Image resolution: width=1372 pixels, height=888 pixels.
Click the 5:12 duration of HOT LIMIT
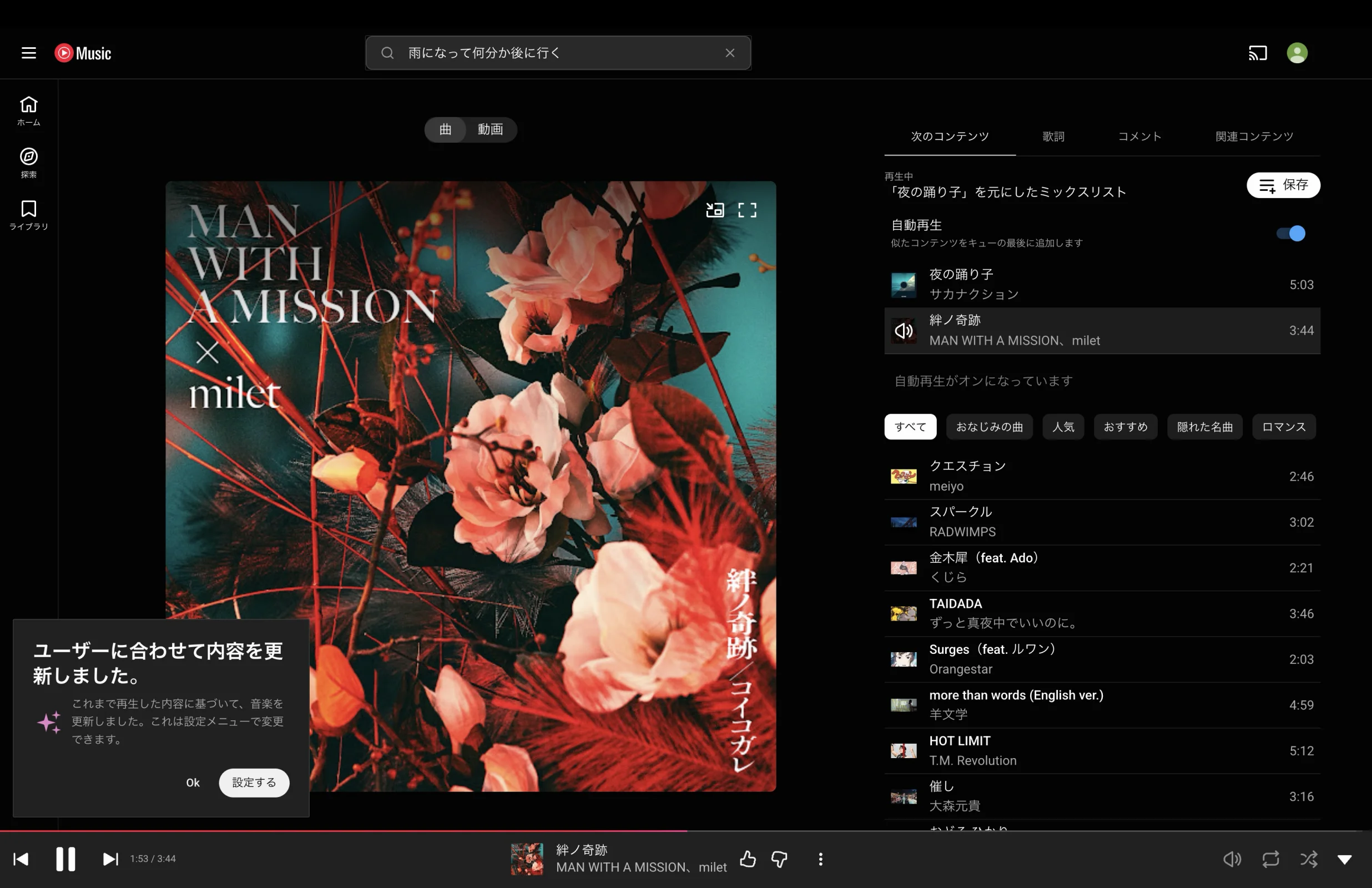(x=1301, y=751)
